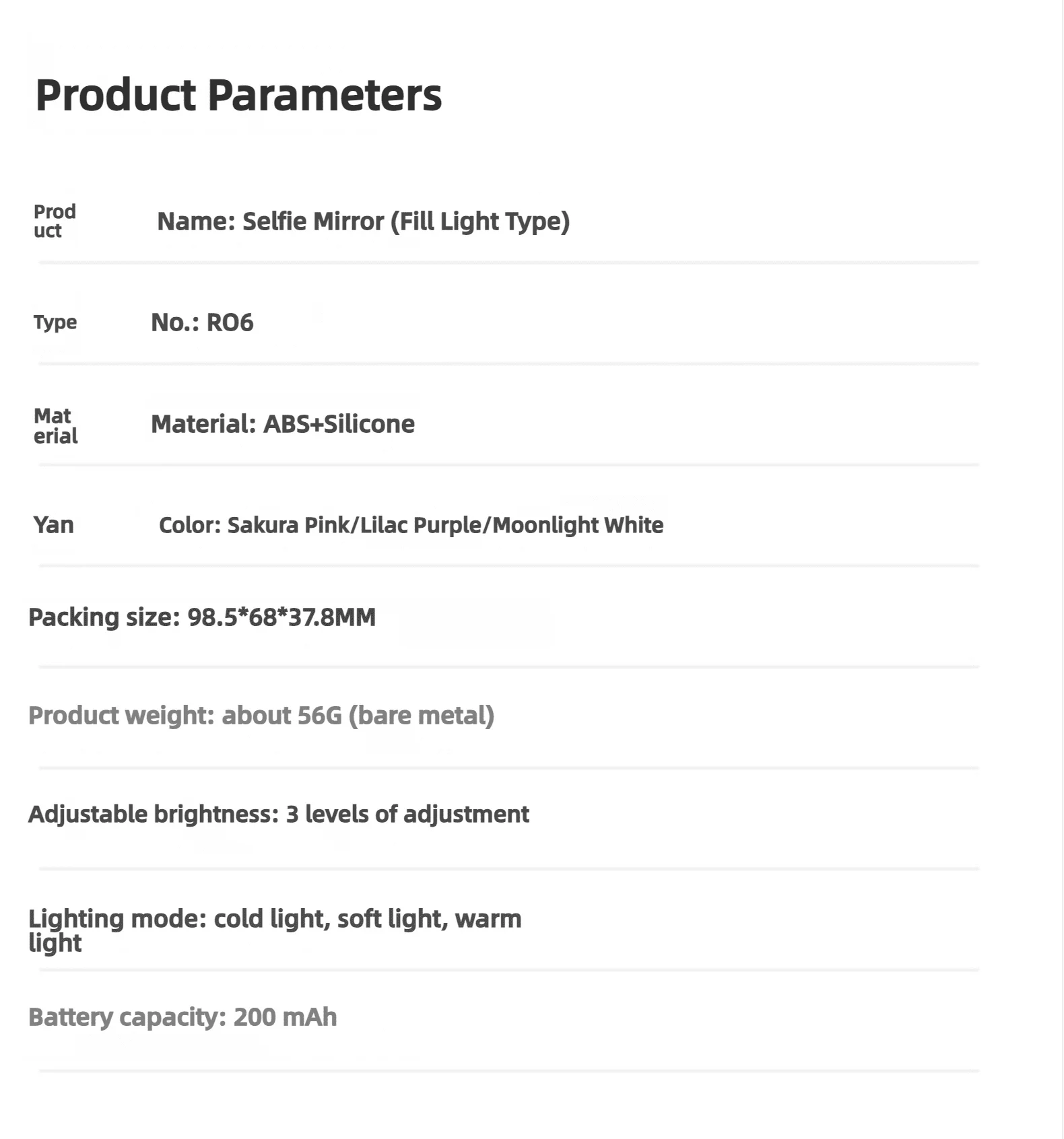Click '(bare metal)' in the weight row
The height and width of the screenshot is (1139, 1064).
pyautogui.click(x=421, y=716)
